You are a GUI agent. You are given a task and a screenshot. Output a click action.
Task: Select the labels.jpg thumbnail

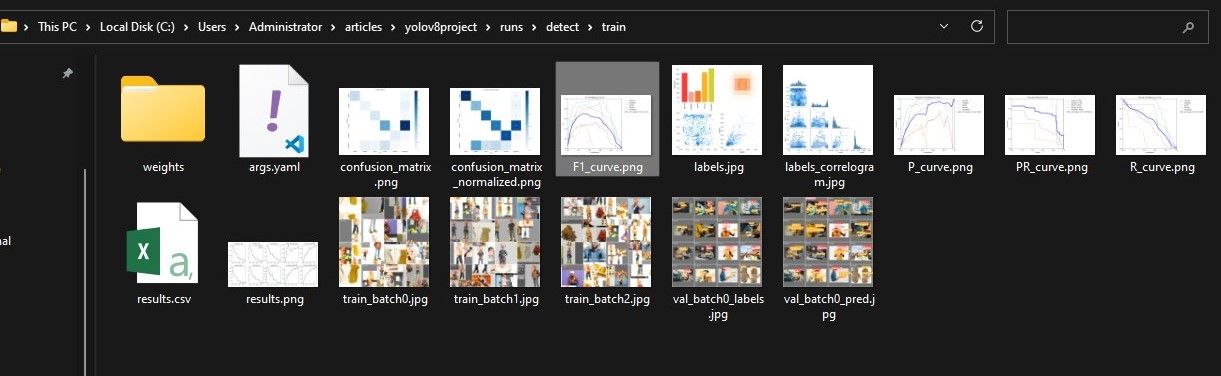718,110
